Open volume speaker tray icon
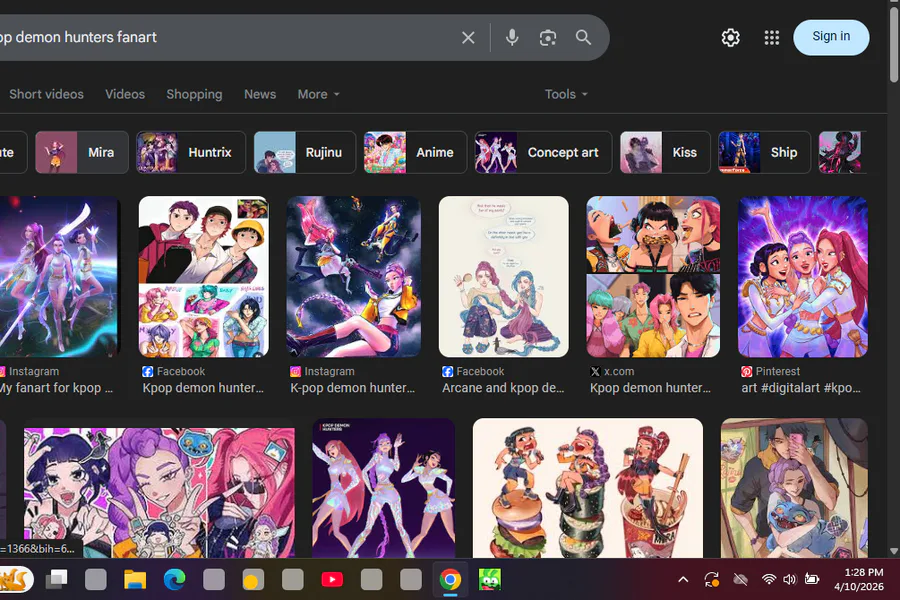Viewport: 900px width, 600px height. point(790,579)
